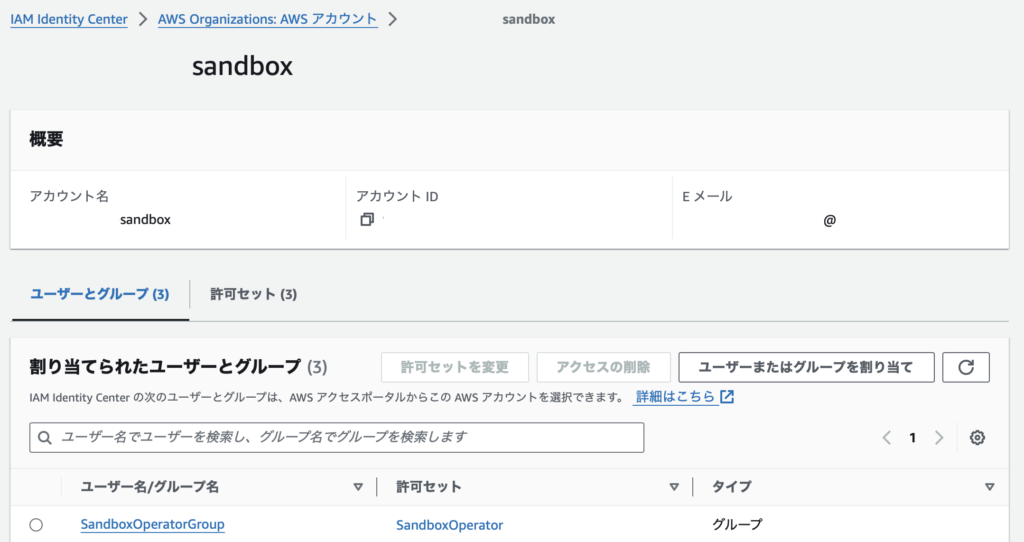Image resolution: width=1024 pixels, height=542 pixels.
Task: Click the large sandbox page title
Action: click(242, 66)
